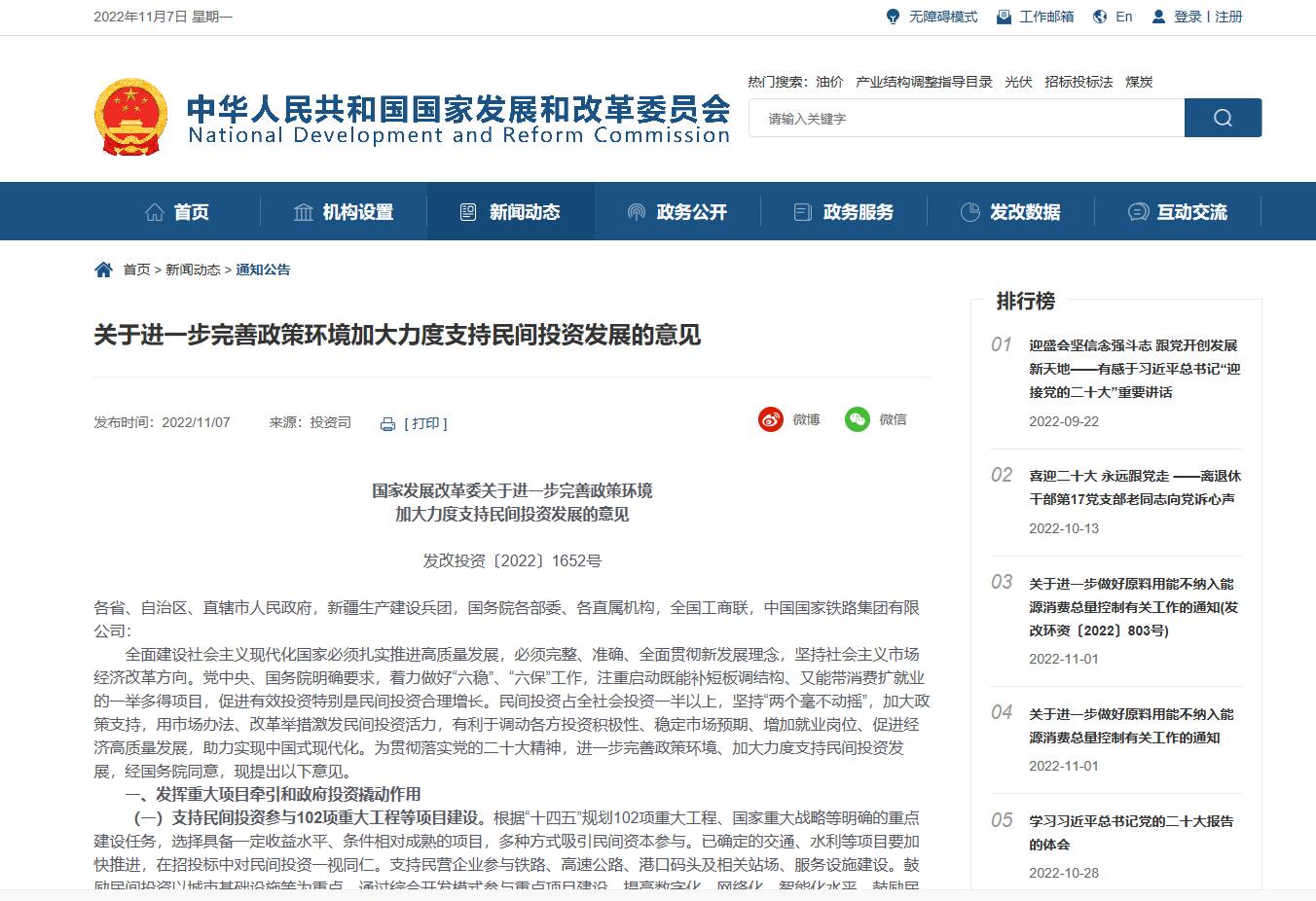Screen dimensions: 1316x901
Task: Click the source label 来源：投资司
Action: pos(310,422)
